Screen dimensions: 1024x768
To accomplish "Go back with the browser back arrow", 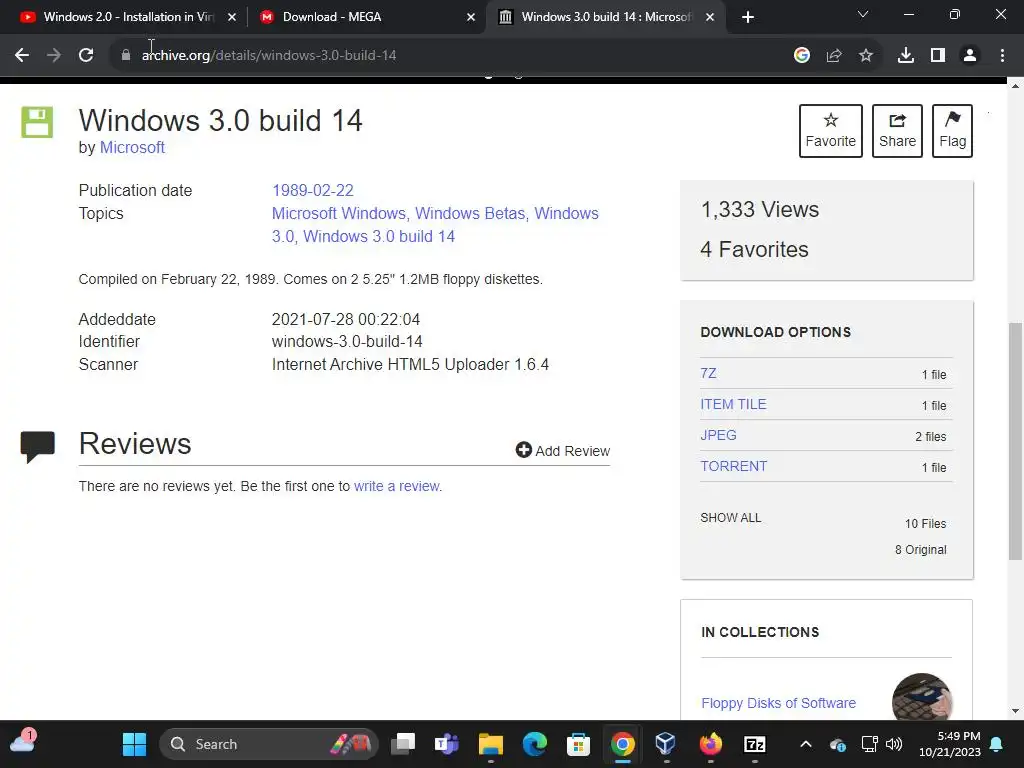I will tap(22, 56).
